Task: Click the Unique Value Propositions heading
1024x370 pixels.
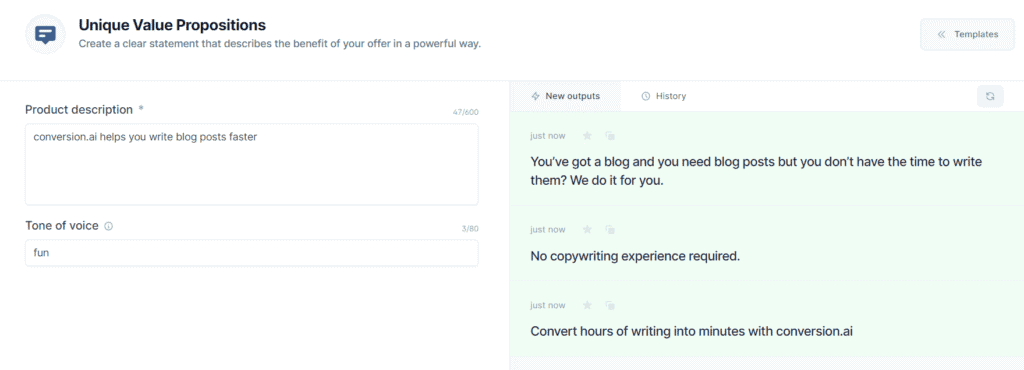Action: pos(172,25)
